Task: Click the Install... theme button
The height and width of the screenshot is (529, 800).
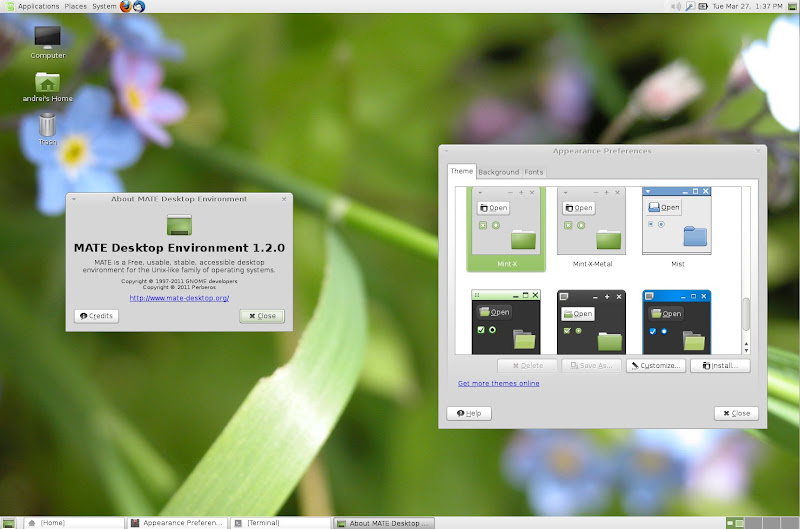Action: (x=720, y=366)
